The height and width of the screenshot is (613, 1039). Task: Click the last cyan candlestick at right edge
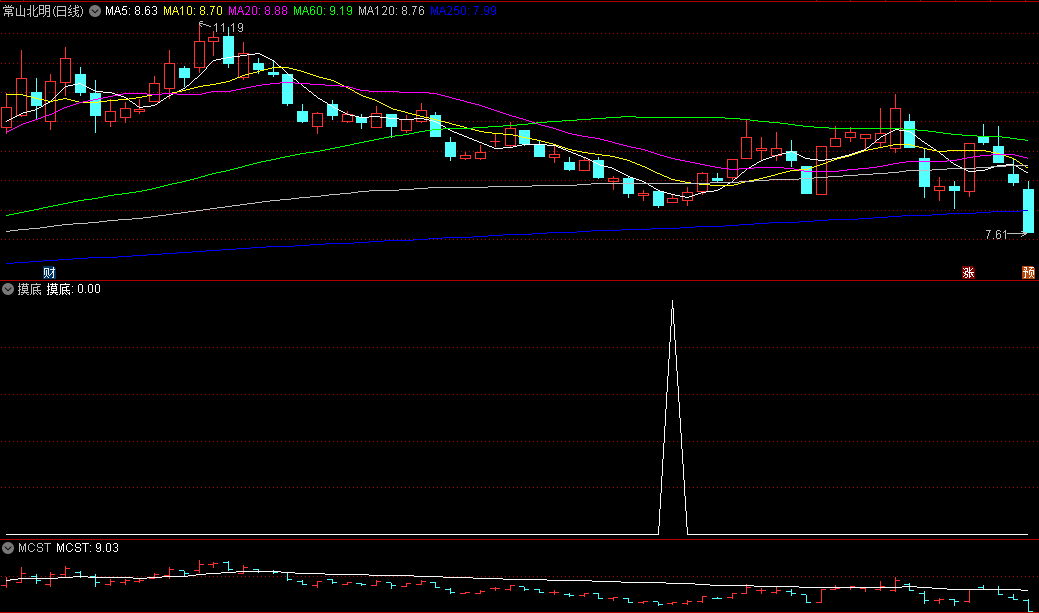[1028, 211]
